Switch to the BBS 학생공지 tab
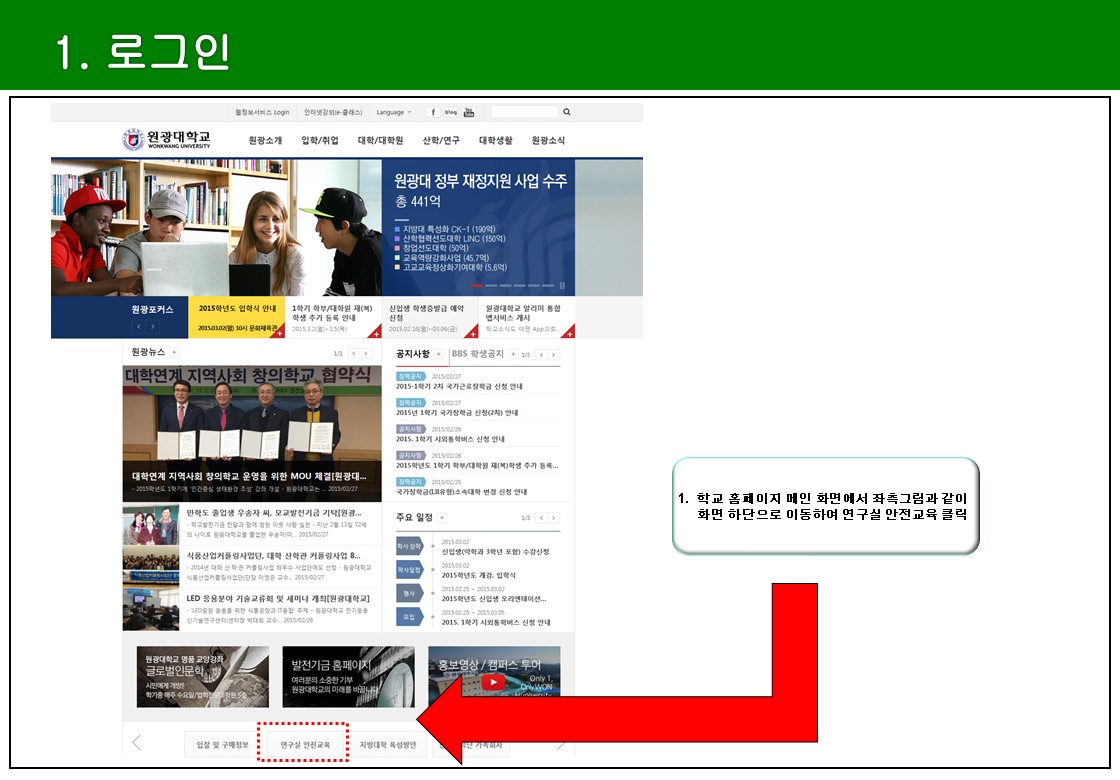Screen dimensions: 1120x780 tap(477, 354)
